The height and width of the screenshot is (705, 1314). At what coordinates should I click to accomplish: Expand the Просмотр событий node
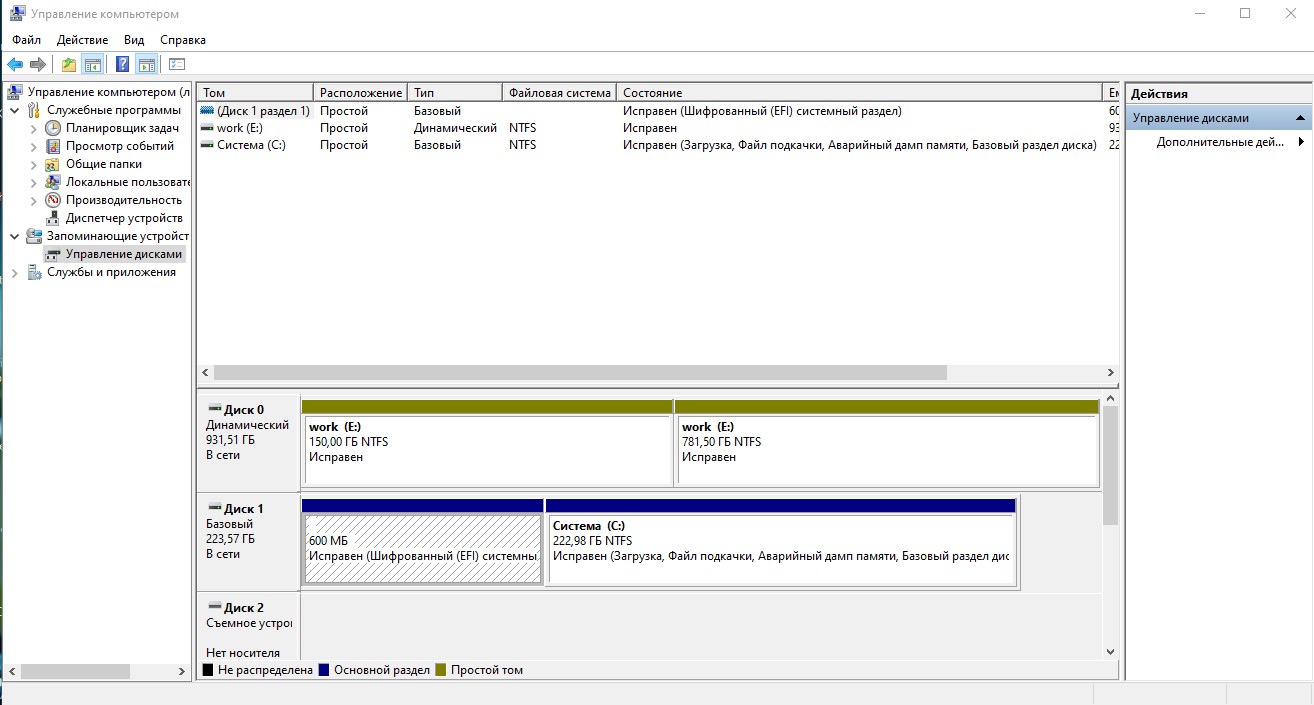(34, 146)
